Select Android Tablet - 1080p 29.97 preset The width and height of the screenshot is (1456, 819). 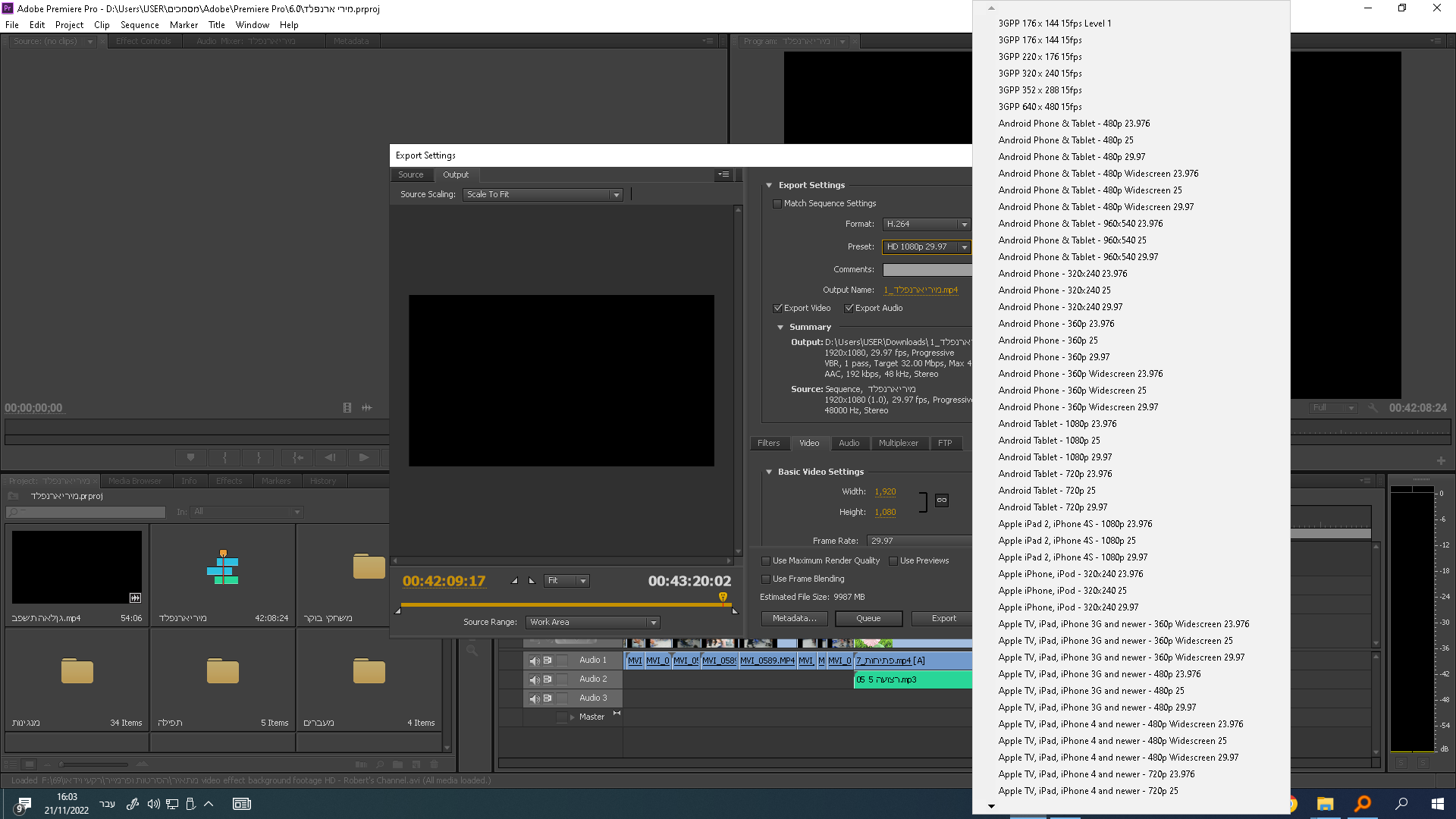[x=1055, y=457]
